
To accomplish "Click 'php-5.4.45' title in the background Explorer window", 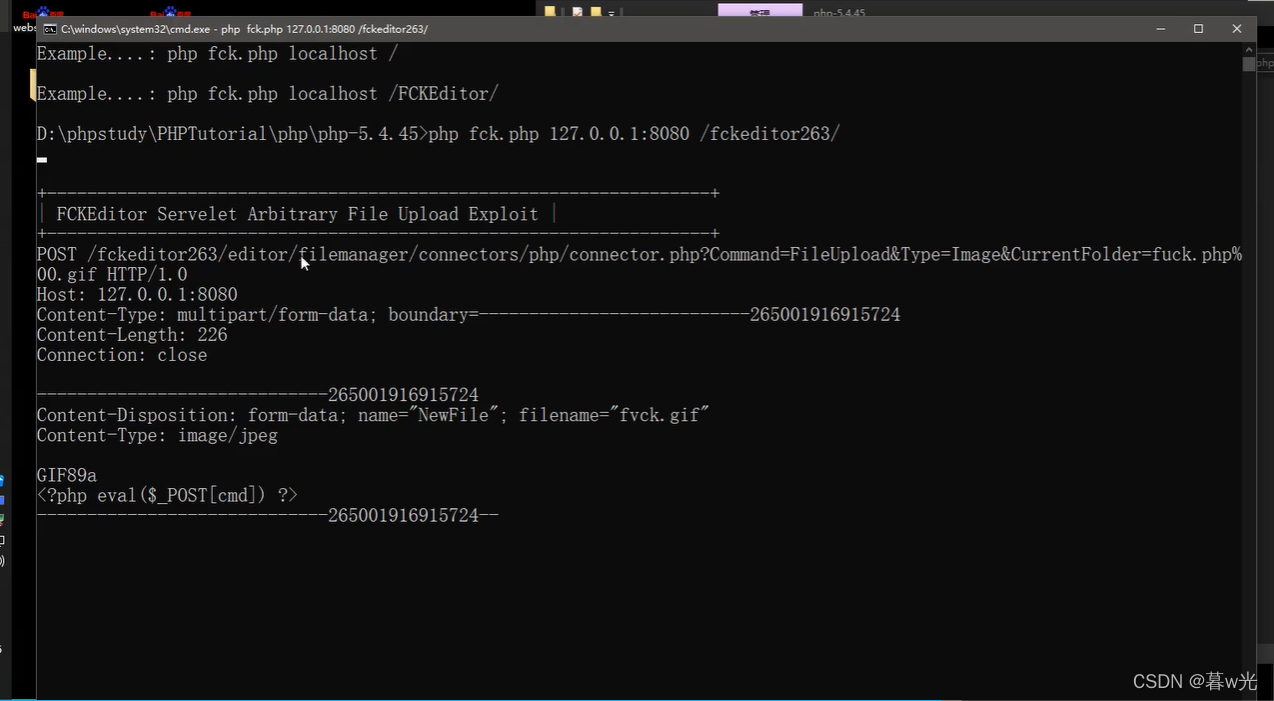I will pos(839,13).
